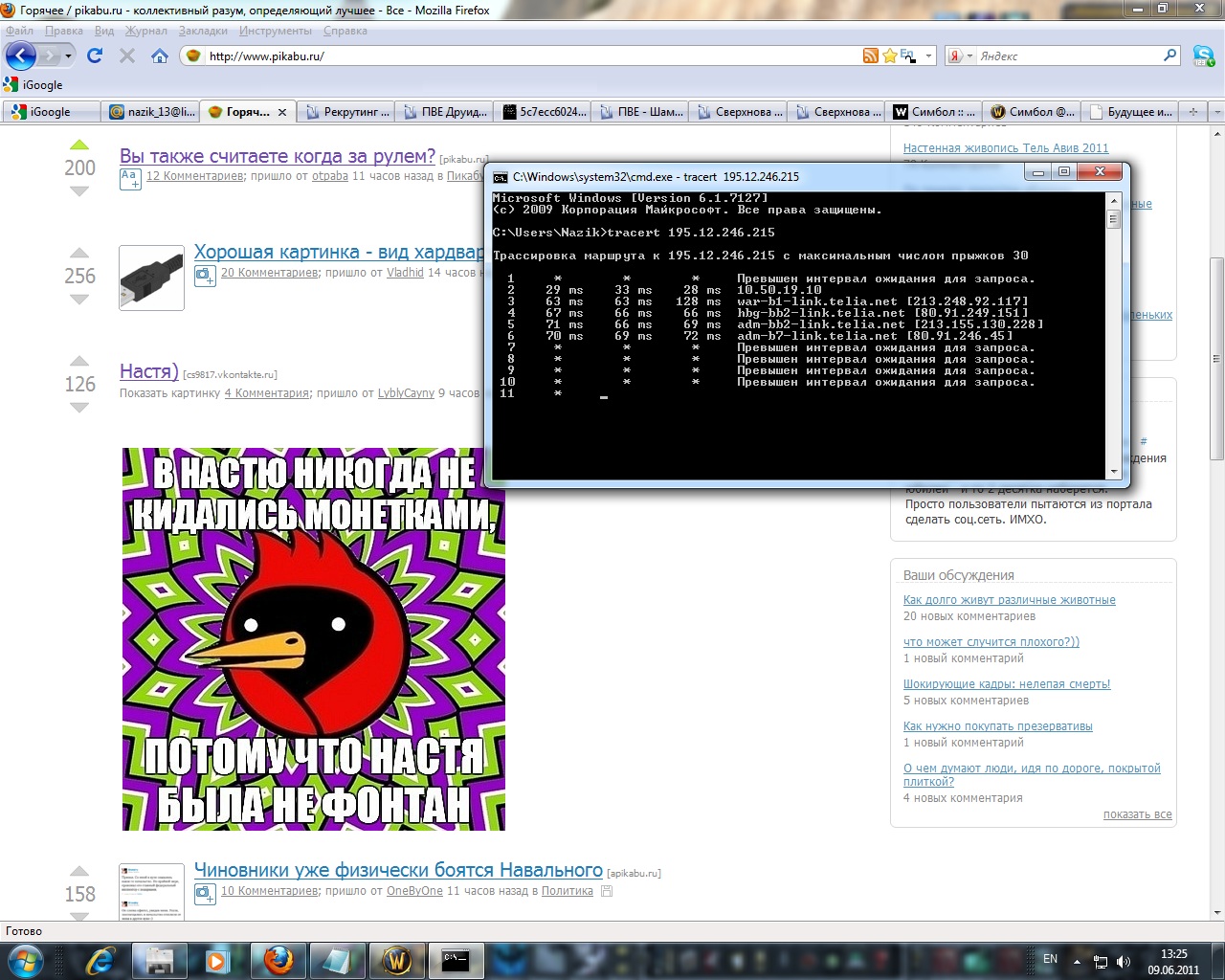
Task: Open the Правка menu
Action: coord(64,31)
